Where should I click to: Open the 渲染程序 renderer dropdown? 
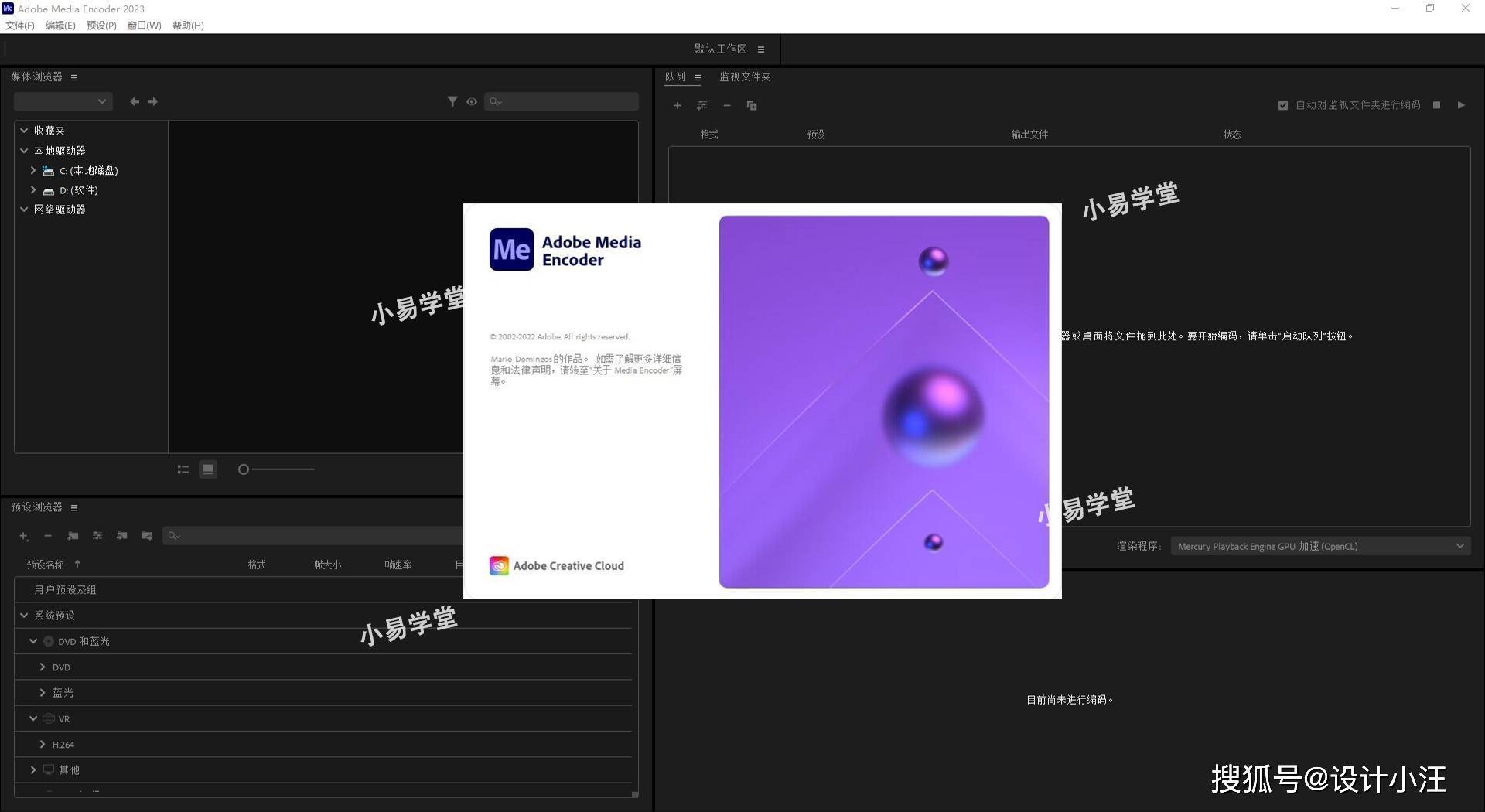point(1320,546)
